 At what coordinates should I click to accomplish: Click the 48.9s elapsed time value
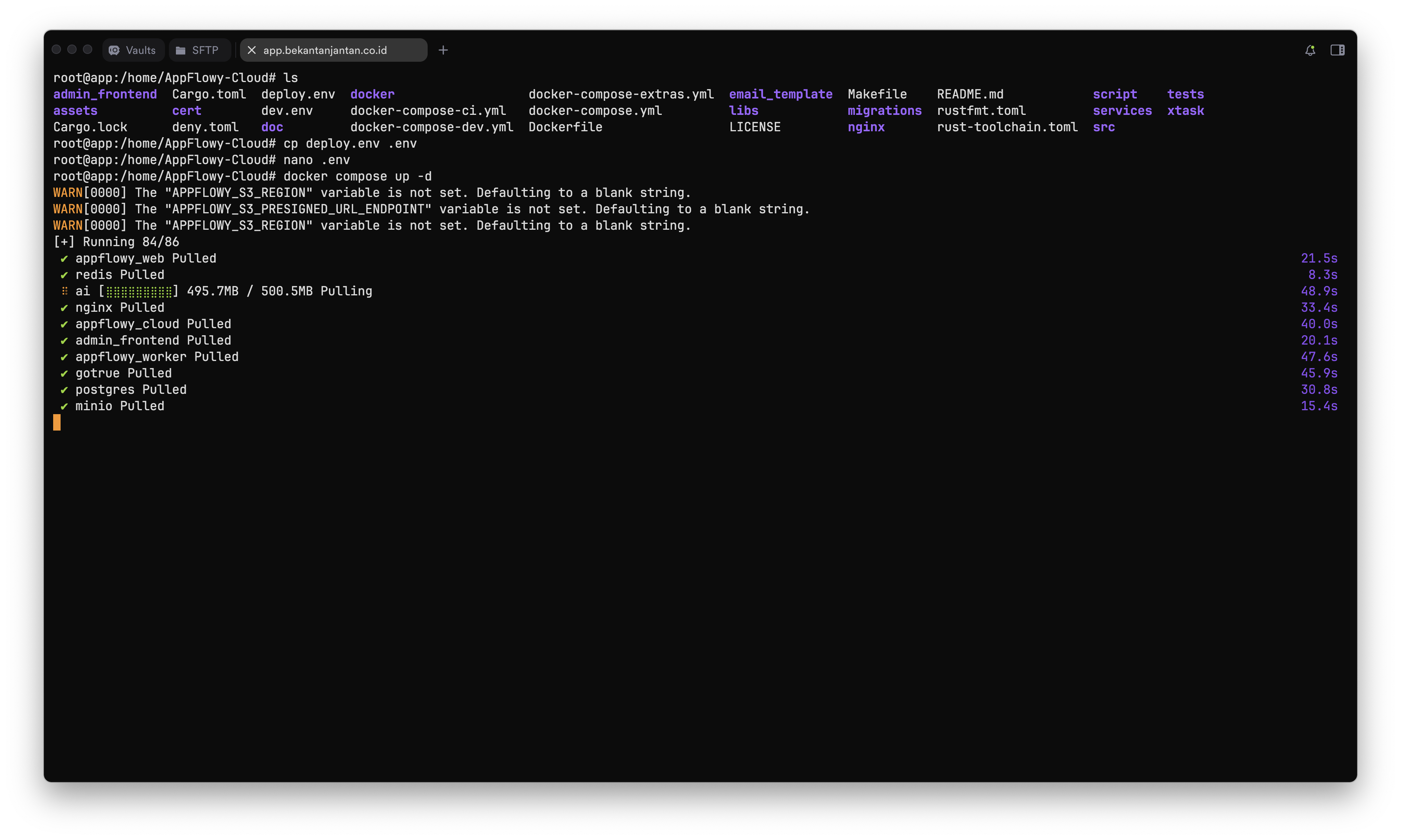pos(1319,291)
